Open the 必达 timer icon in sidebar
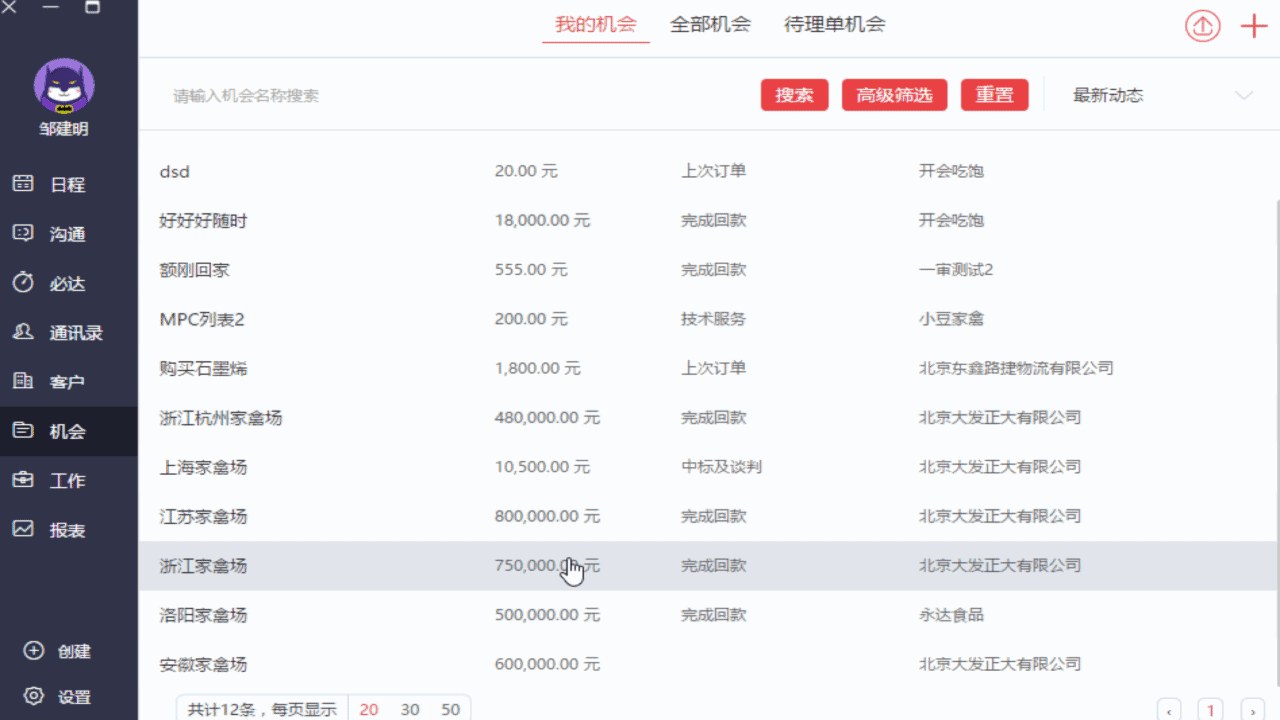 tap(23, 283)
